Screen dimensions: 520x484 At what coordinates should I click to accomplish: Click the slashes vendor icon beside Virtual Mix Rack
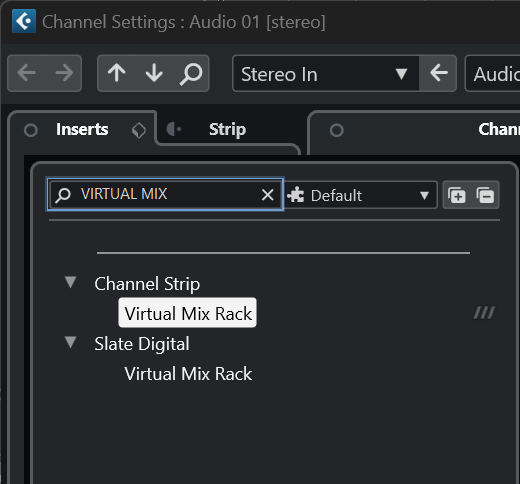tap(484, 313)
